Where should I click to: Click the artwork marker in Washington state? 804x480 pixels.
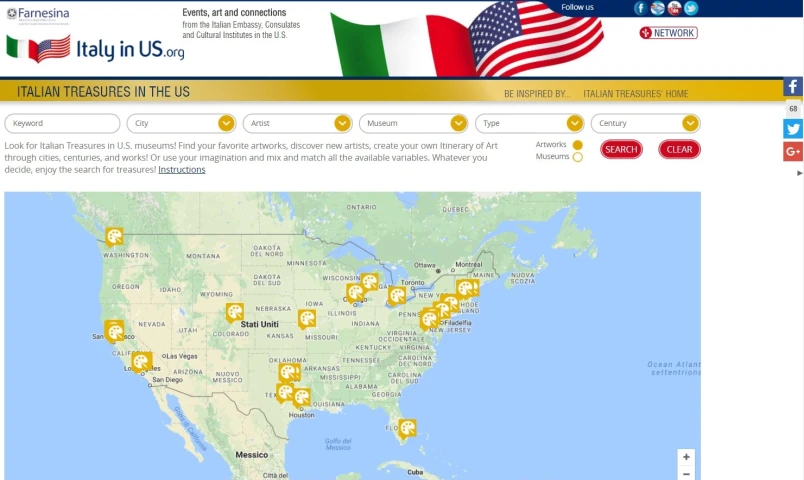click(114, 236)
